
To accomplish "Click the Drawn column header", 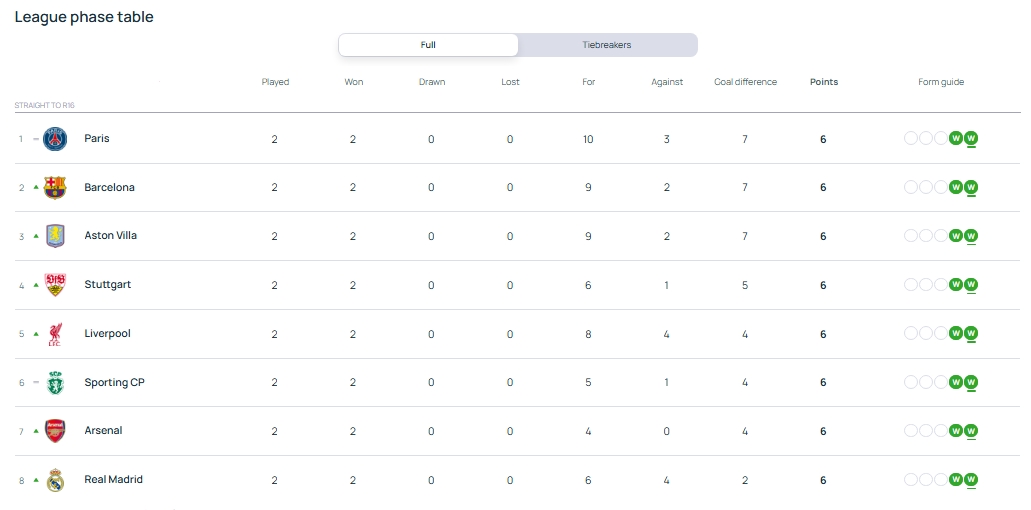I will click(x=432, y=82).
